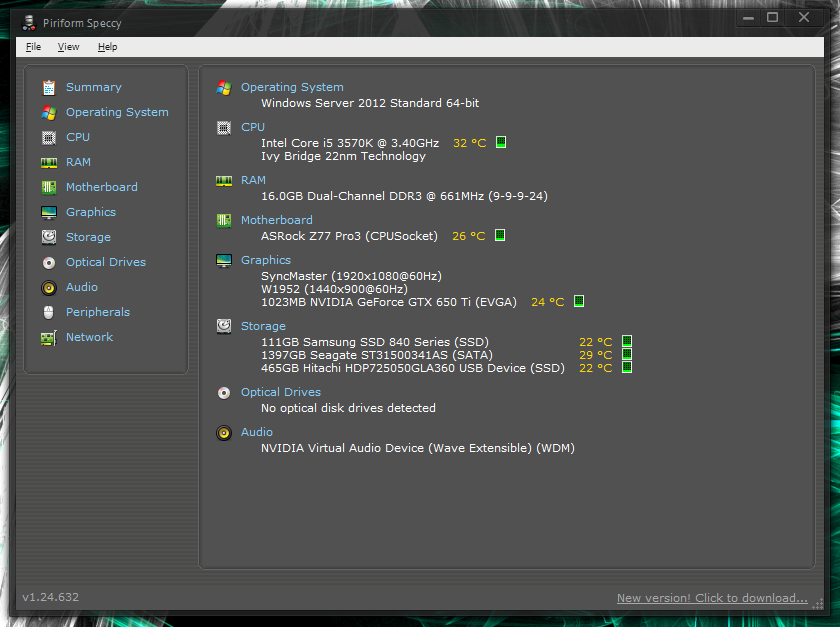Click the Optical Drives disc icon in summary panel
This screenshot has width=840, height=627.
[x=224, y=393]
